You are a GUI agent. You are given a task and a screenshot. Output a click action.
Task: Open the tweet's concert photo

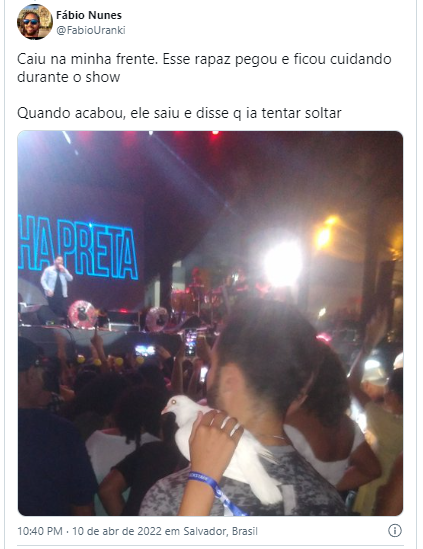pyautogui.click(x=210, y=323)
